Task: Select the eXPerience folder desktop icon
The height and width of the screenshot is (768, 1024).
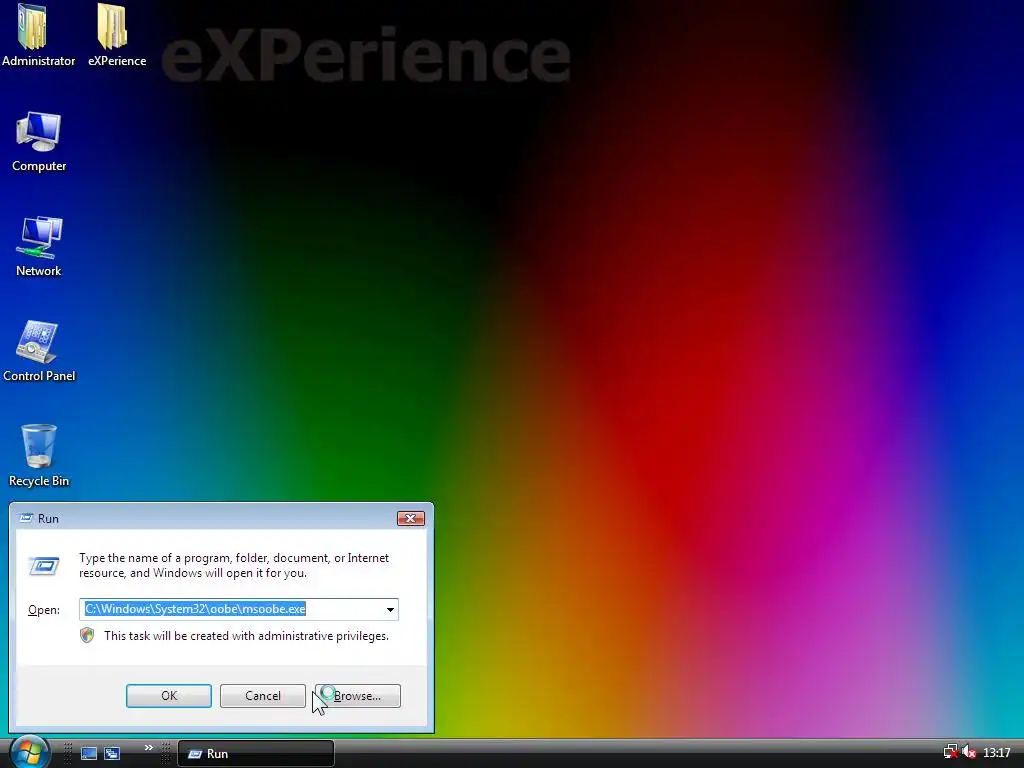Action: click(x=117, y=34)
